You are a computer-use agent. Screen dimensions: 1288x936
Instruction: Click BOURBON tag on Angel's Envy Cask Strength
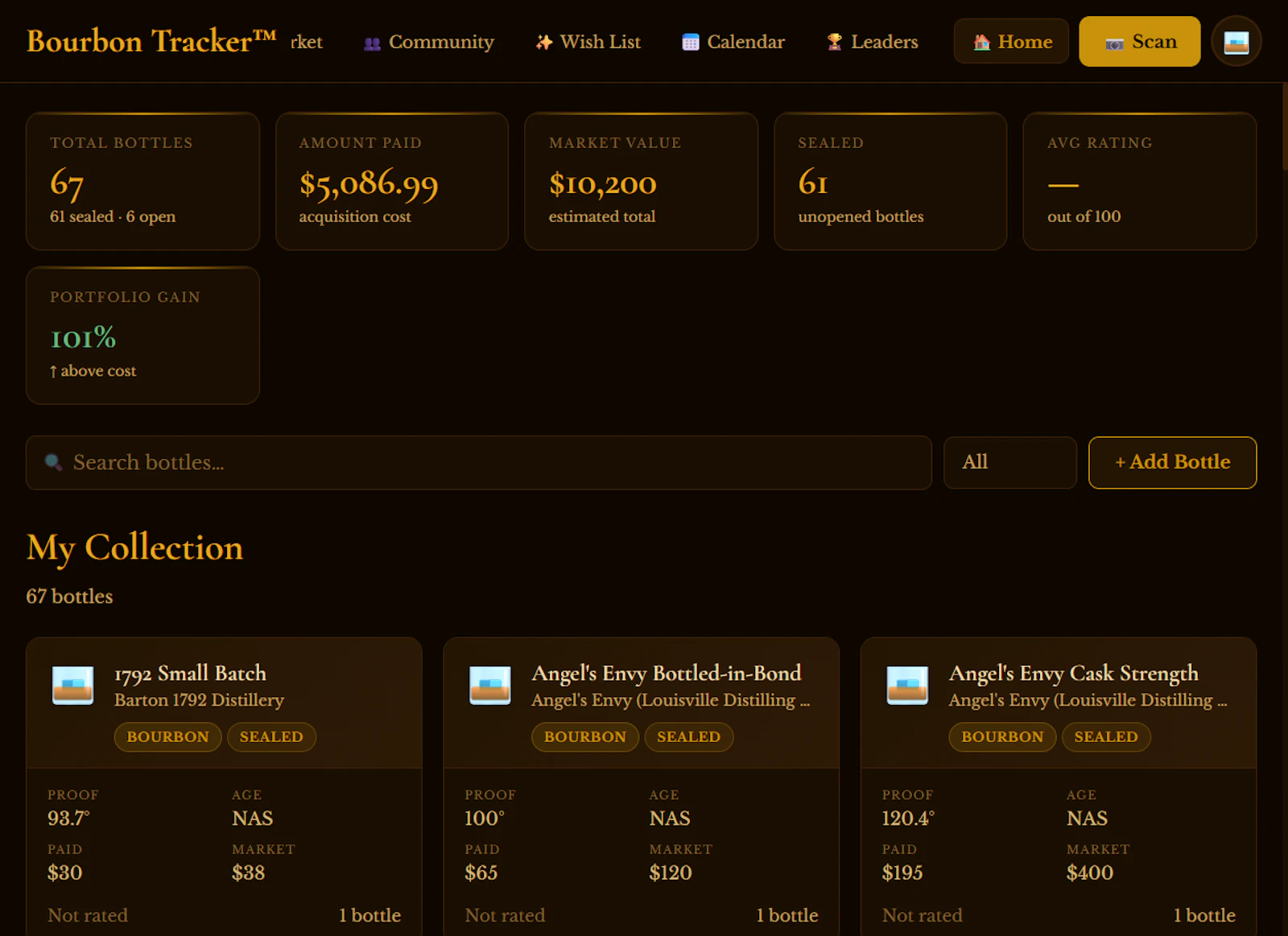pyautogui.click(x=1002, y=737)
